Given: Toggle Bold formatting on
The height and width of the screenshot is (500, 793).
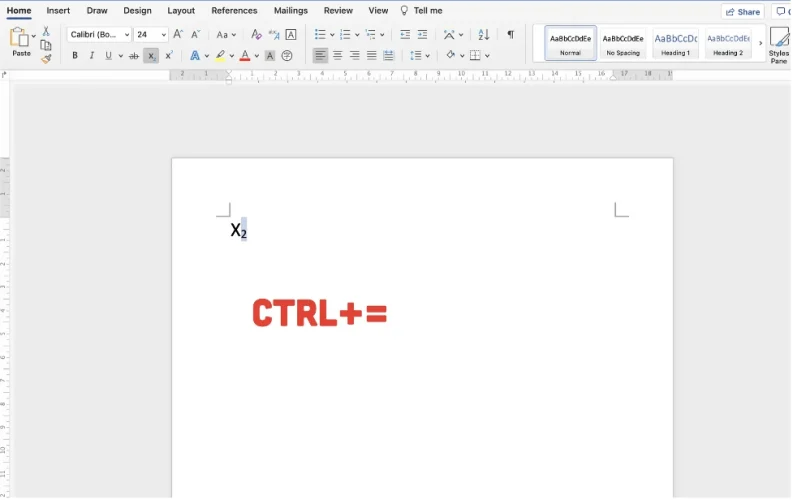Looking at the screenshot, I should pos(75,56).
